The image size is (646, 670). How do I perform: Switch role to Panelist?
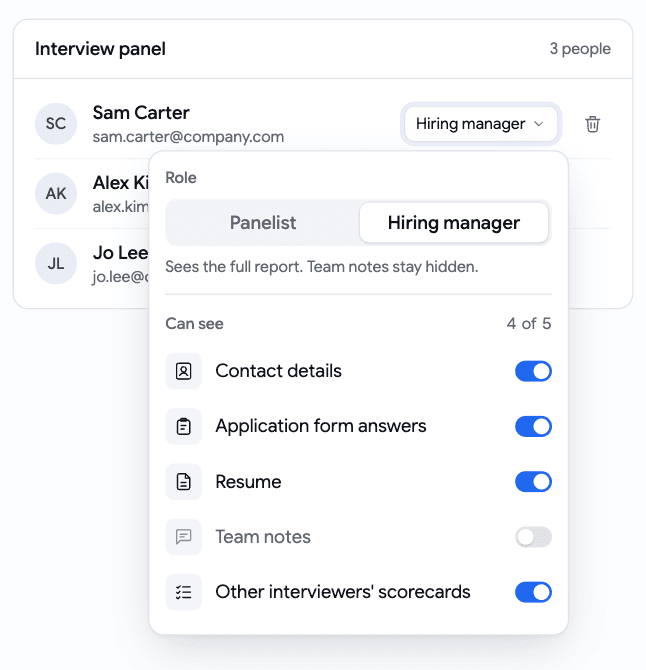point(263,223)
